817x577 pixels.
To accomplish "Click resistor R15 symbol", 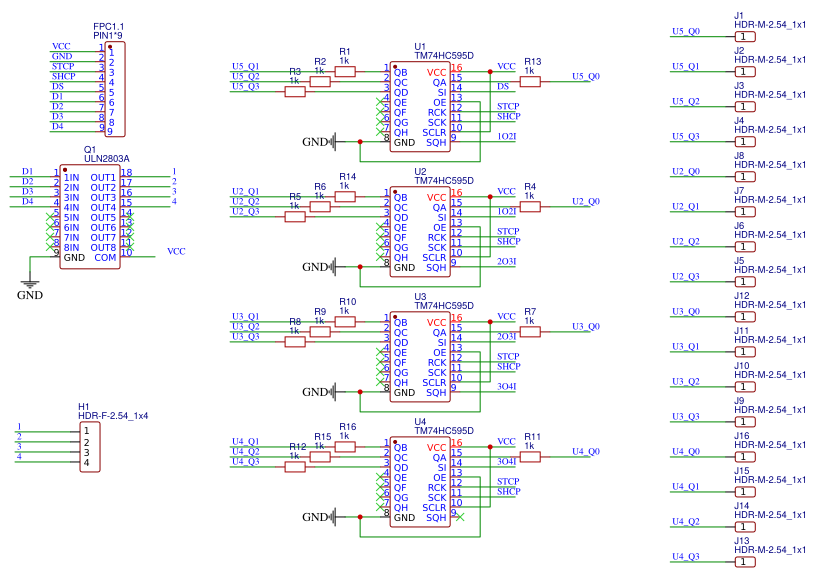I will pyautogui.click(x=320, y=457).
